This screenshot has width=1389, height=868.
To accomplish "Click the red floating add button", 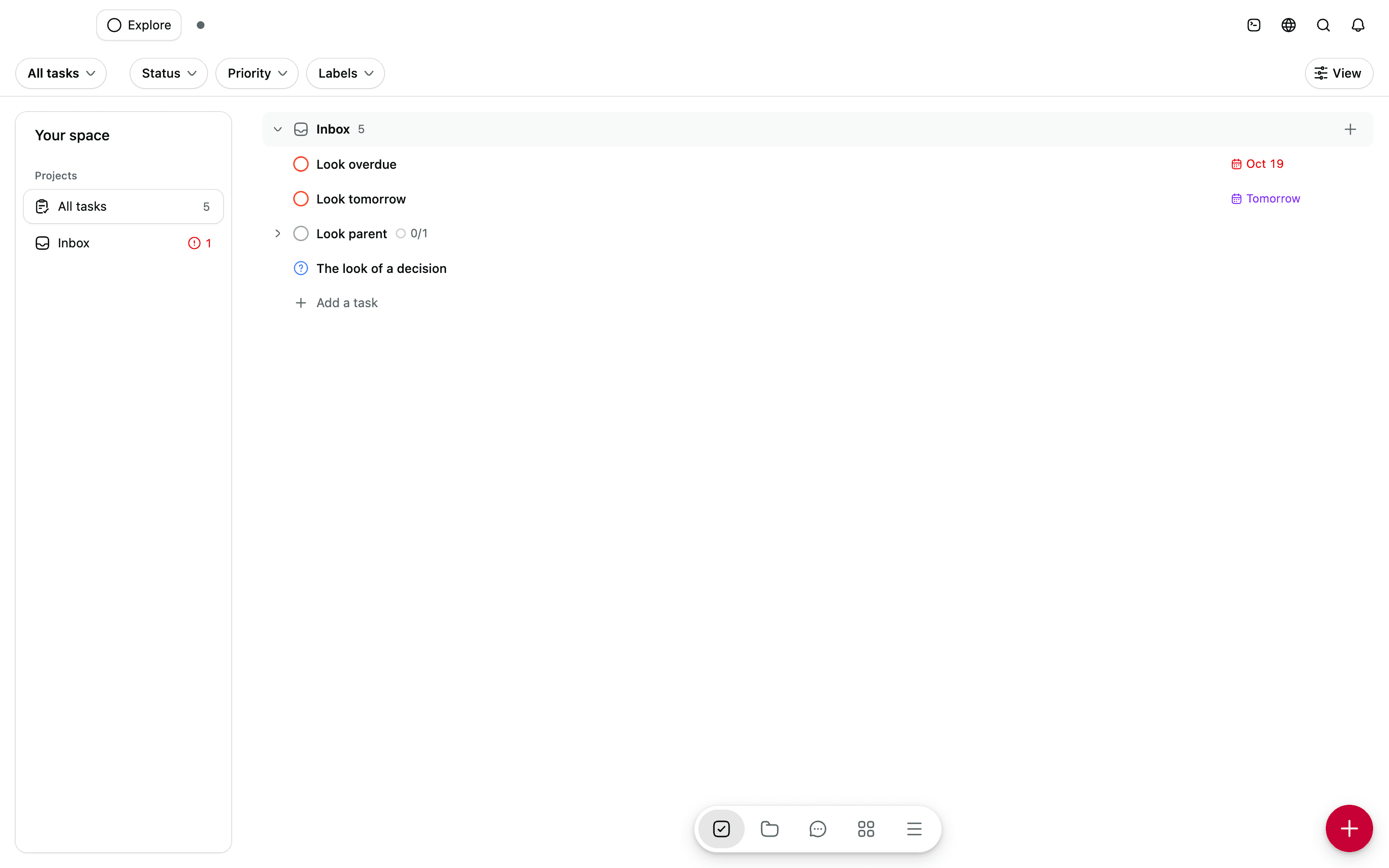I will point(1349,828).
